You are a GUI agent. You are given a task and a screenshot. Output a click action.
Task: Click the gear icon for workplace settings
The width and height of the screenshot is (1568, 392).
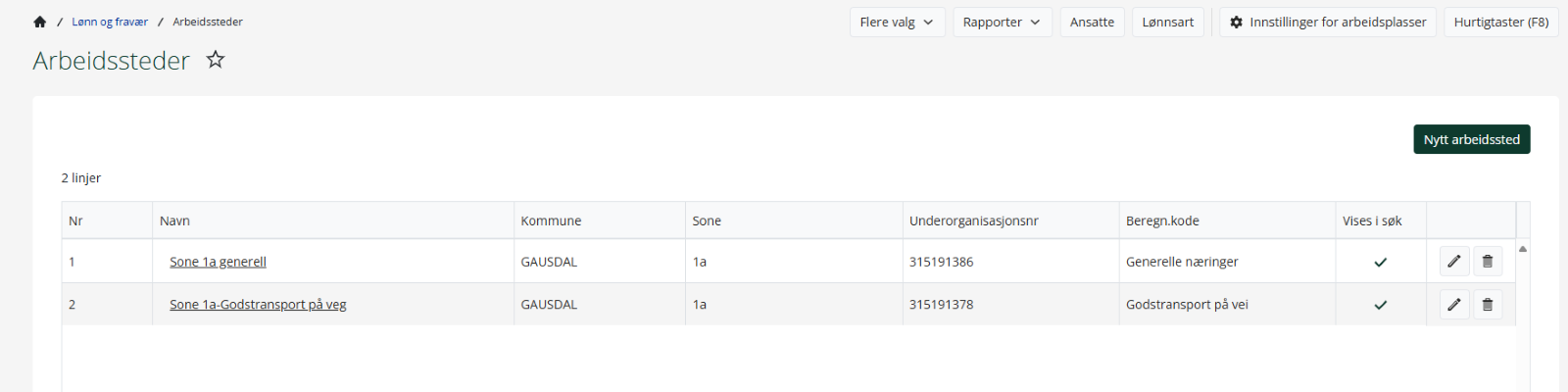coord(1237,23)
